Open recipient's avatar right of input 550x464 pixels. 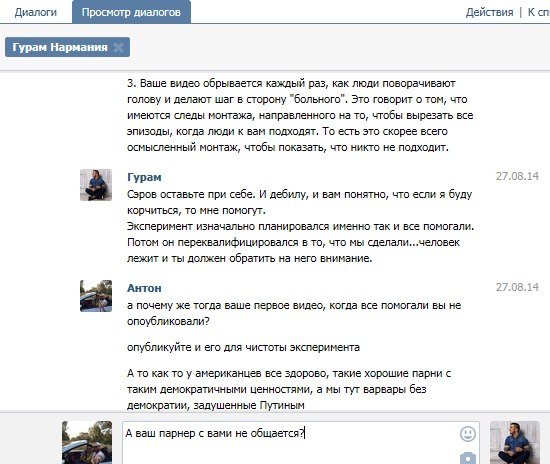click(515, 443)
